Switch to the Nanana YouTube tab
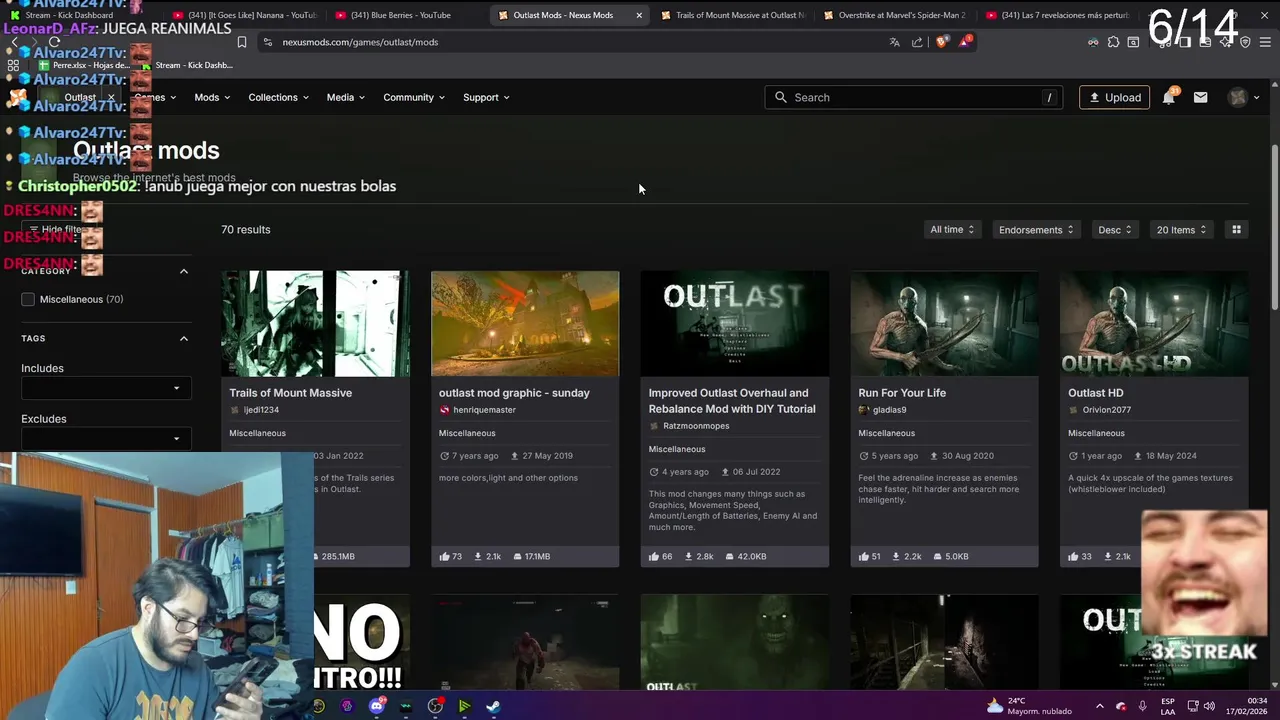 pyautogui.click(x=244, y=15)
